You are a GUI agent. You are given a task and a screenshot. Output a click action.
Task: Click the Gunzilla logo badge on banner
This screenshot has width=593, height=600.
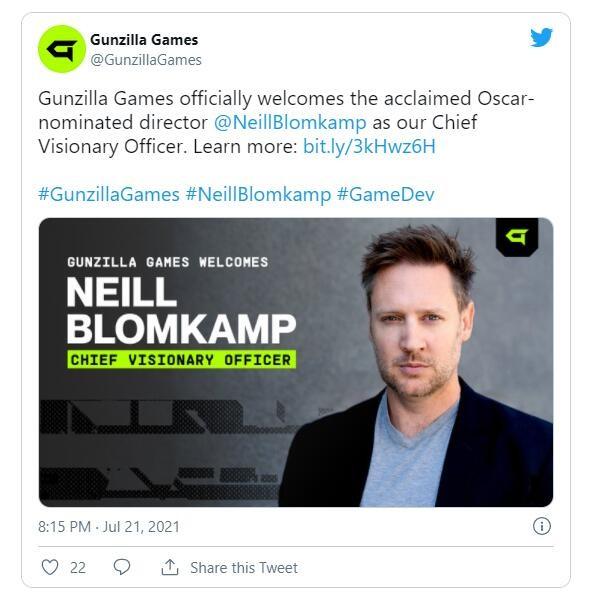click(517, 237)
